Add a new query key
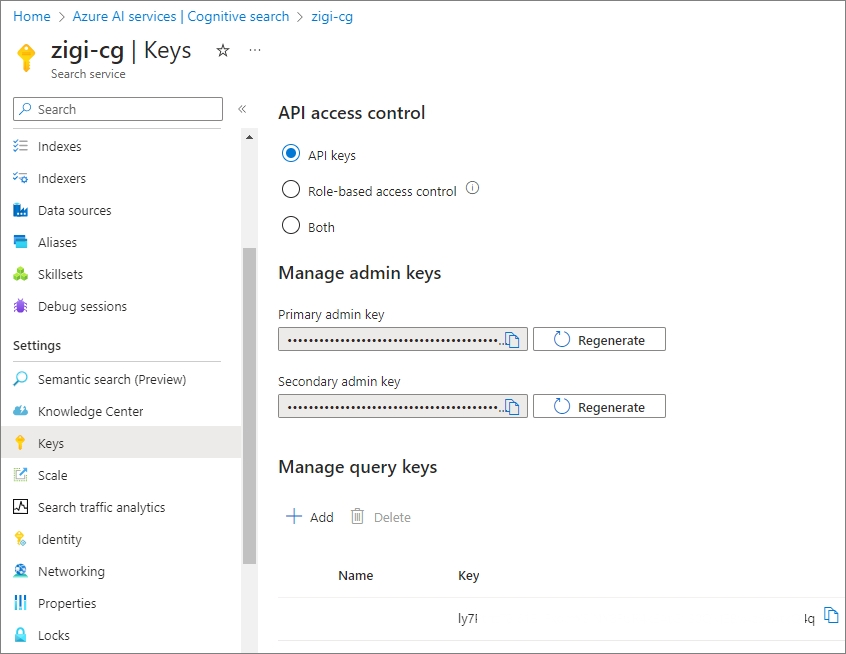This screenshot has width=846, height=654. 310,516
